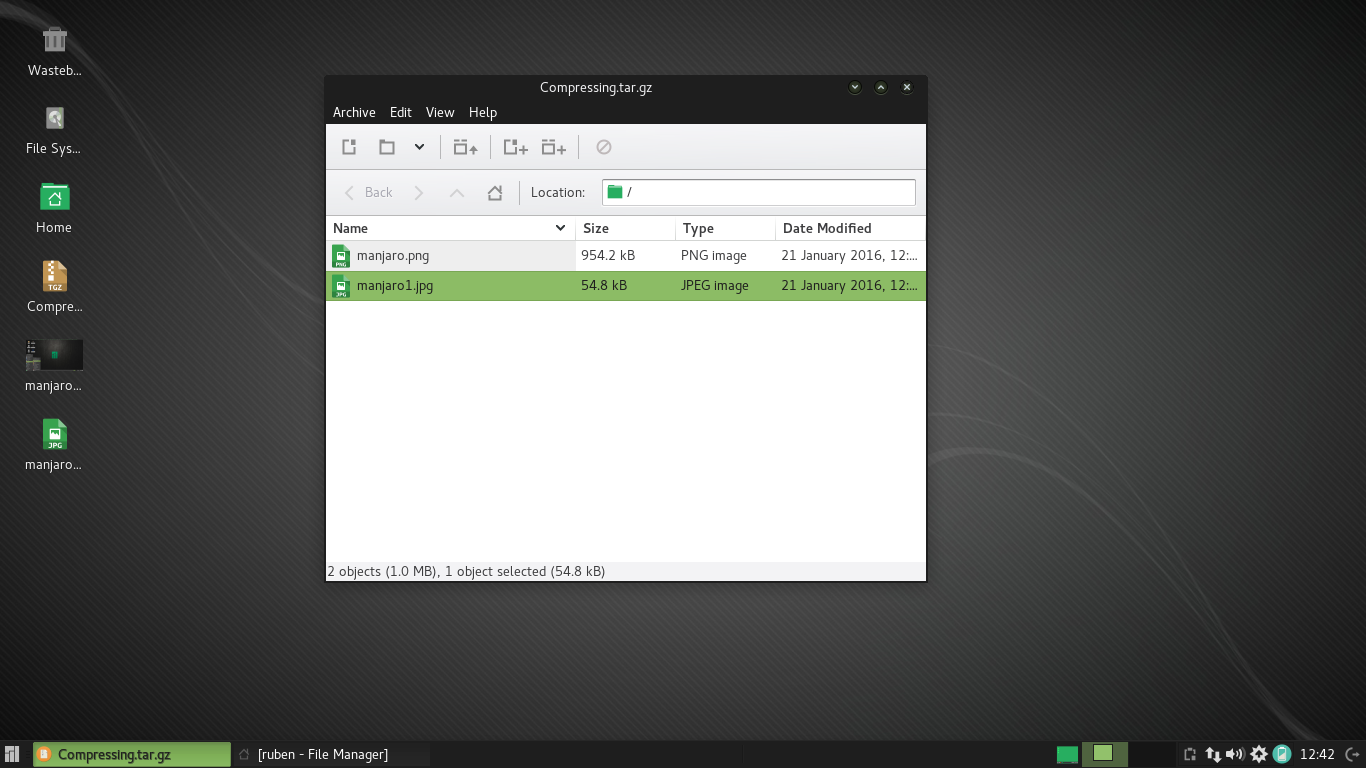Open the Edit menu

tap(401, 112)
